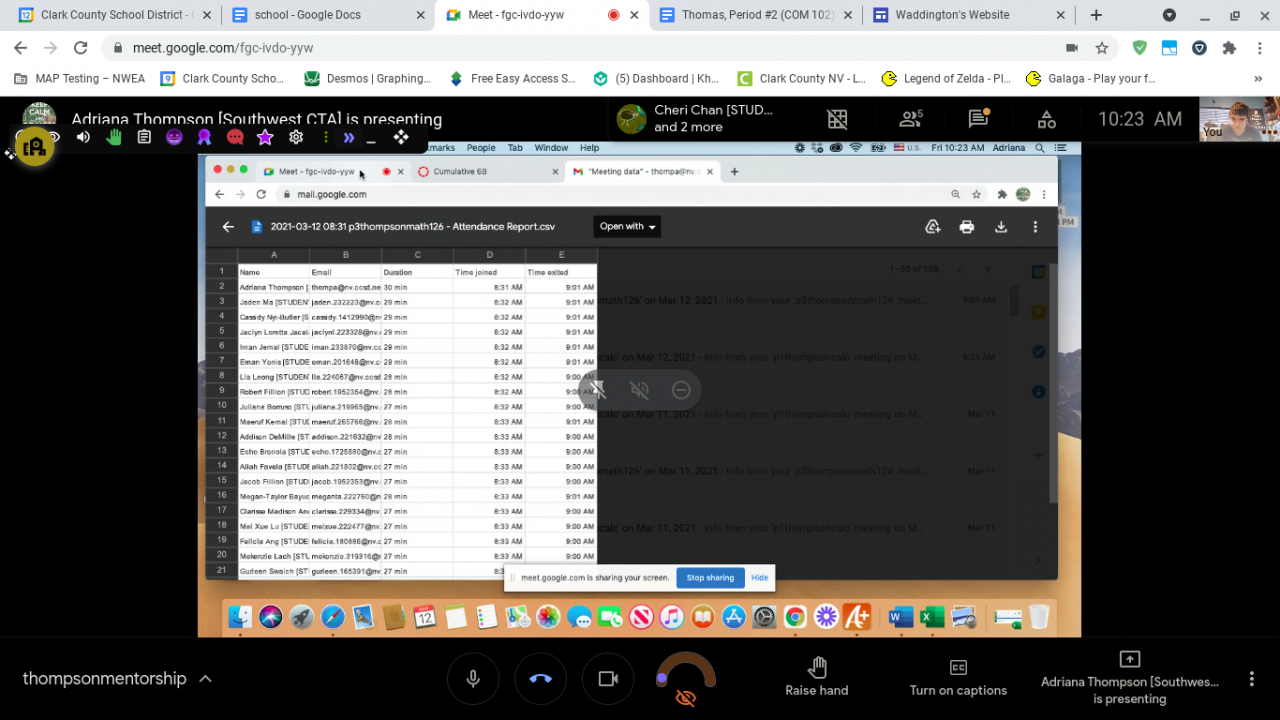Click the green raised hand extension icon

(114, 137)
